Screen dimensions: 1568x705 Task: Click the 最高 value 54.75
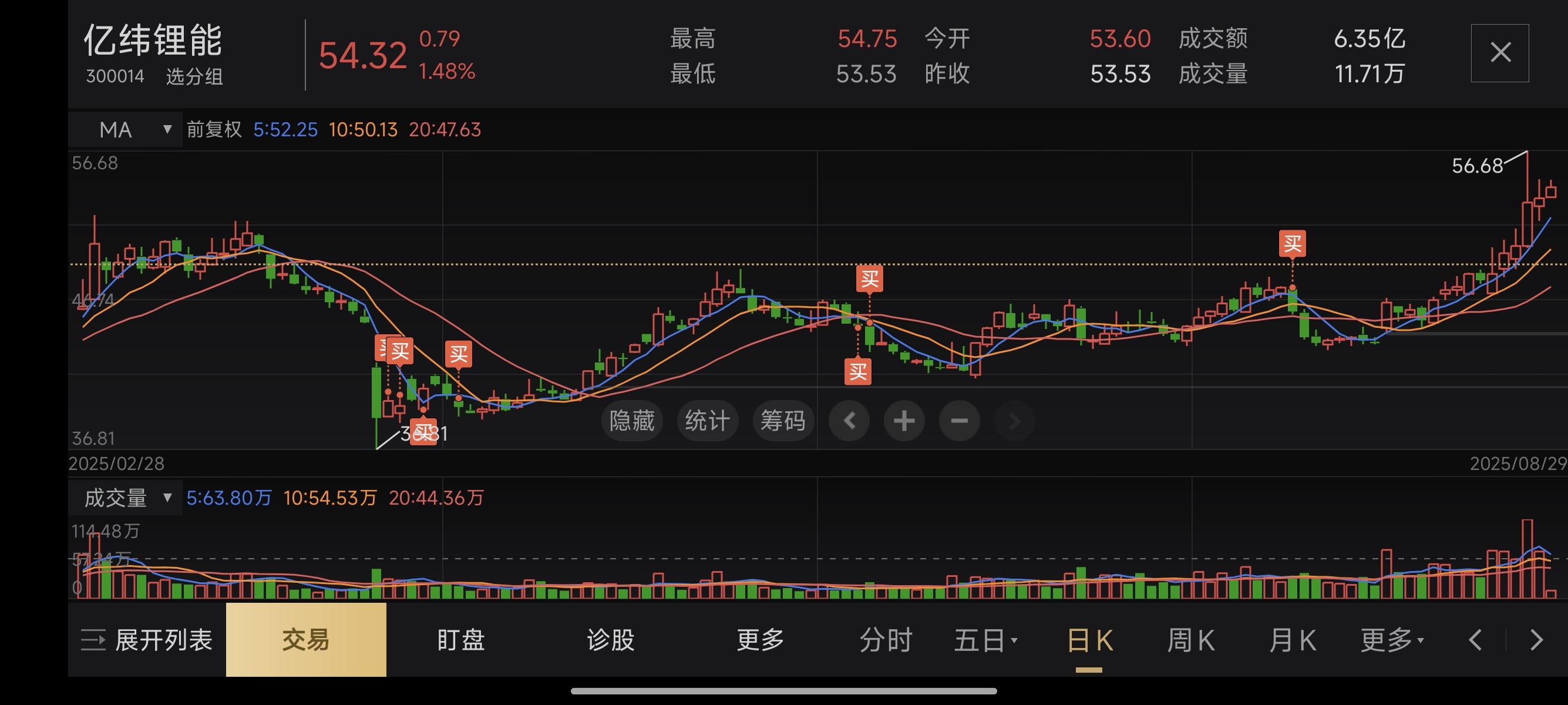click(x=867, y=38)
